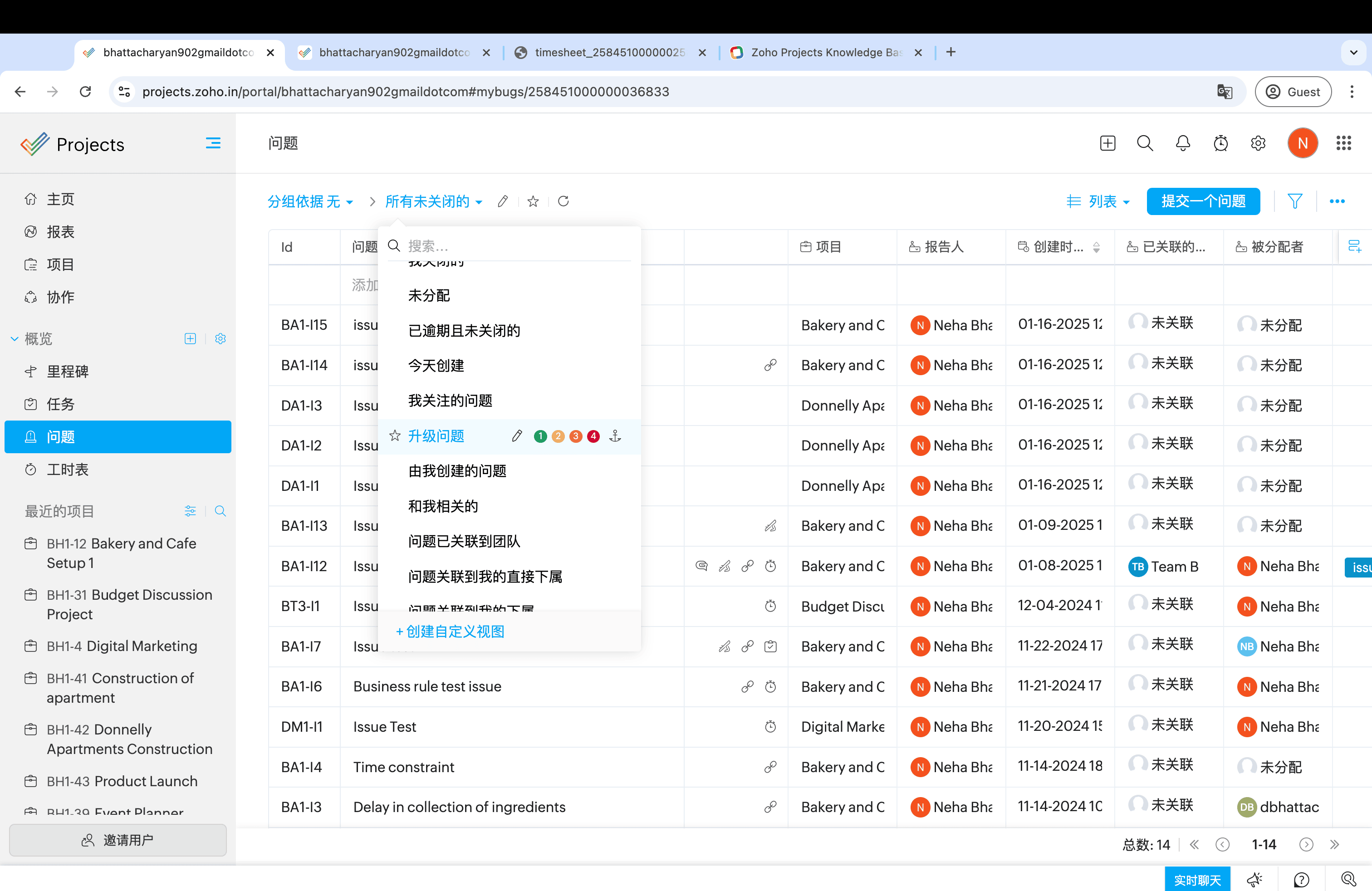Screen dimensions: 1372x891
Task: Open notifications bell icon
Action: tap(1182, 143)
